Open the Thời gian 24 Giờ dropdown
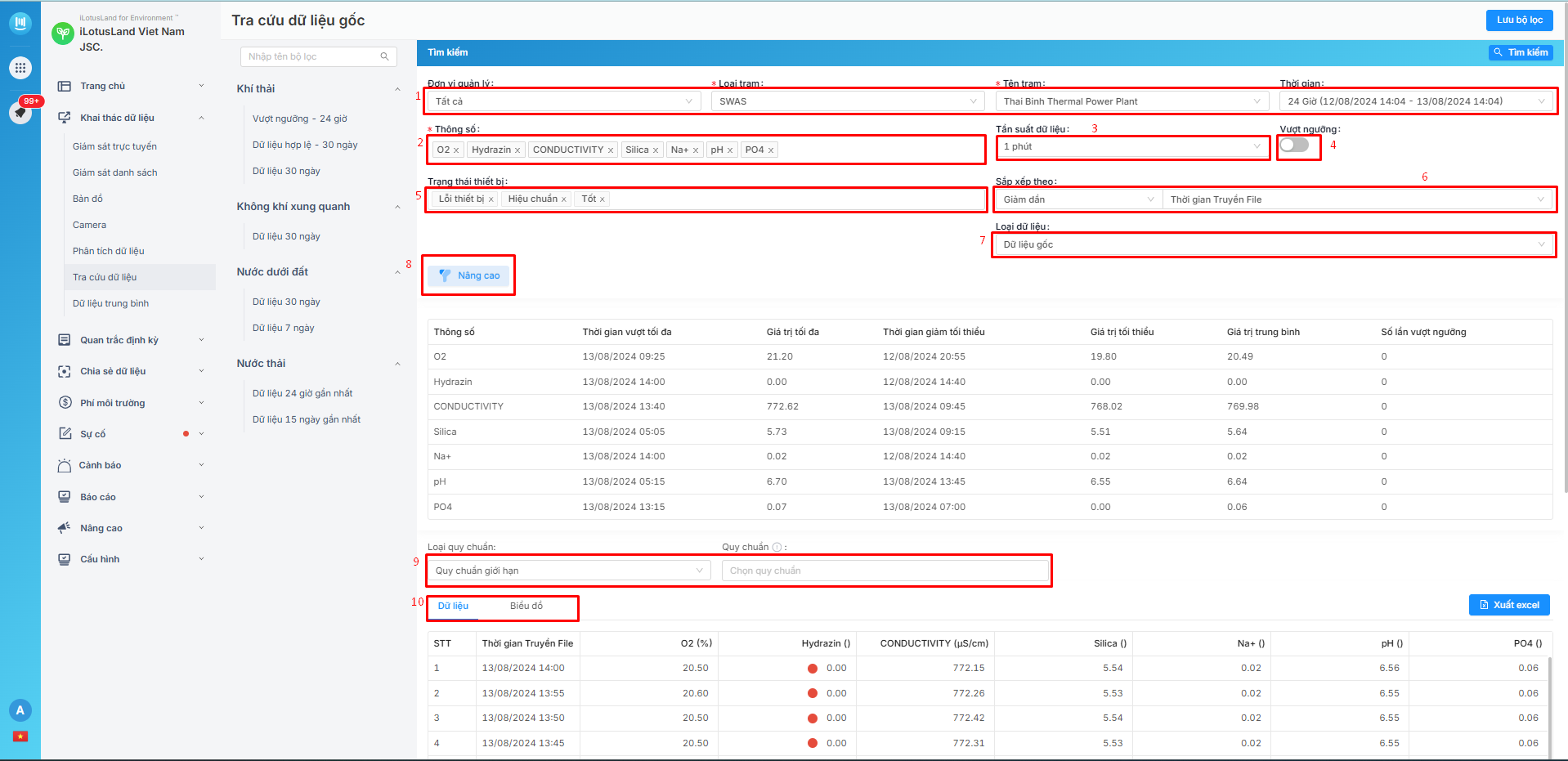1568x761 pixels. [x=1417, y=101]
